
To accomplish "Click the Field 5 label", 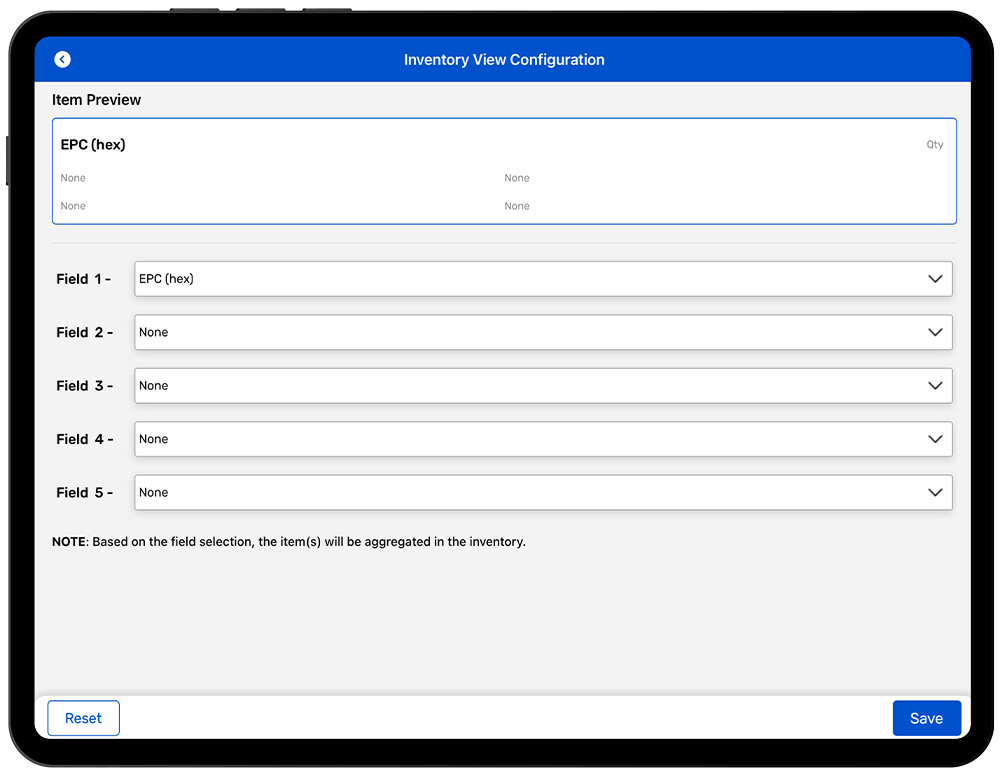I will click(x=84, y=493).
